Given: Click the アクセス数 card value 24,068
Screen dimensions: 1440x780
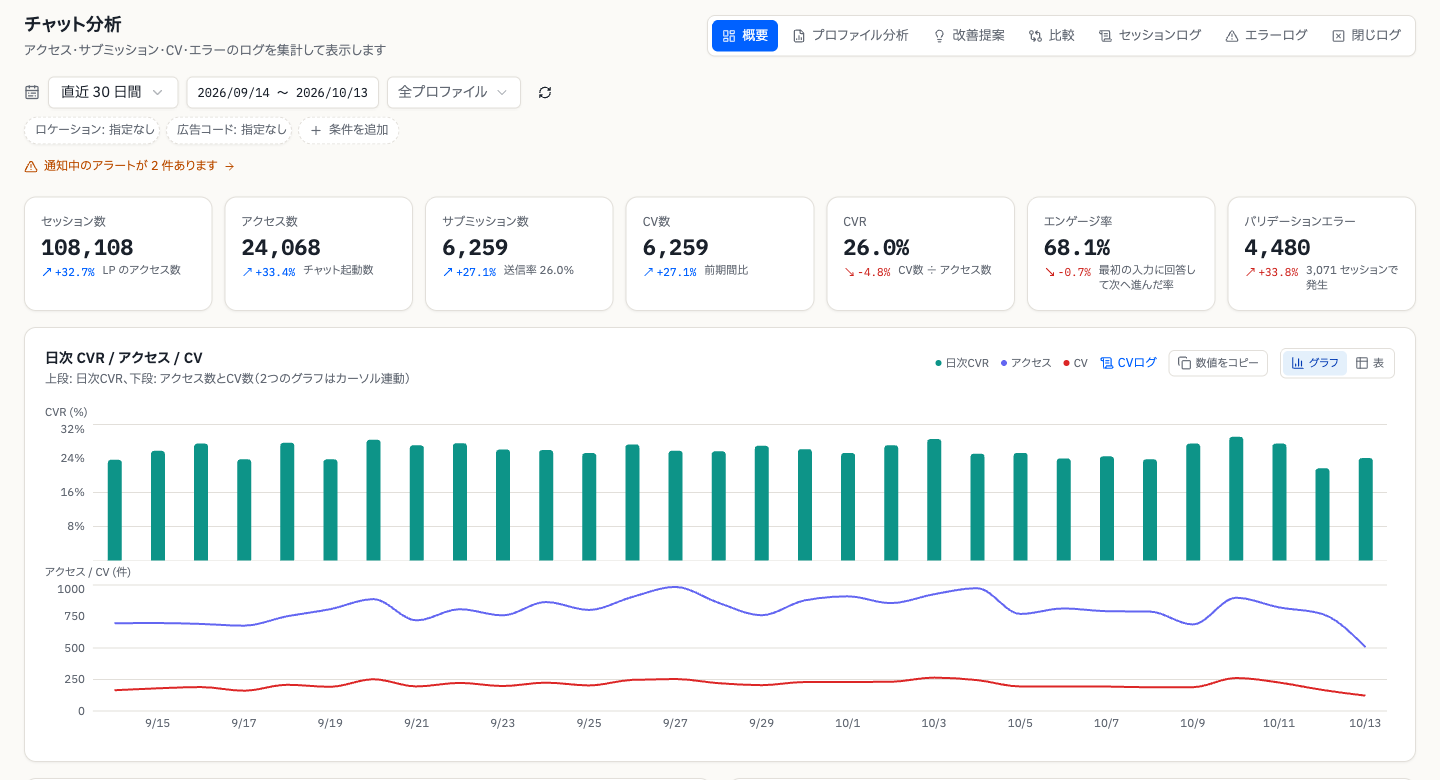Looking at the screenshot, I should pyautogui.click(x=281, y=248).
